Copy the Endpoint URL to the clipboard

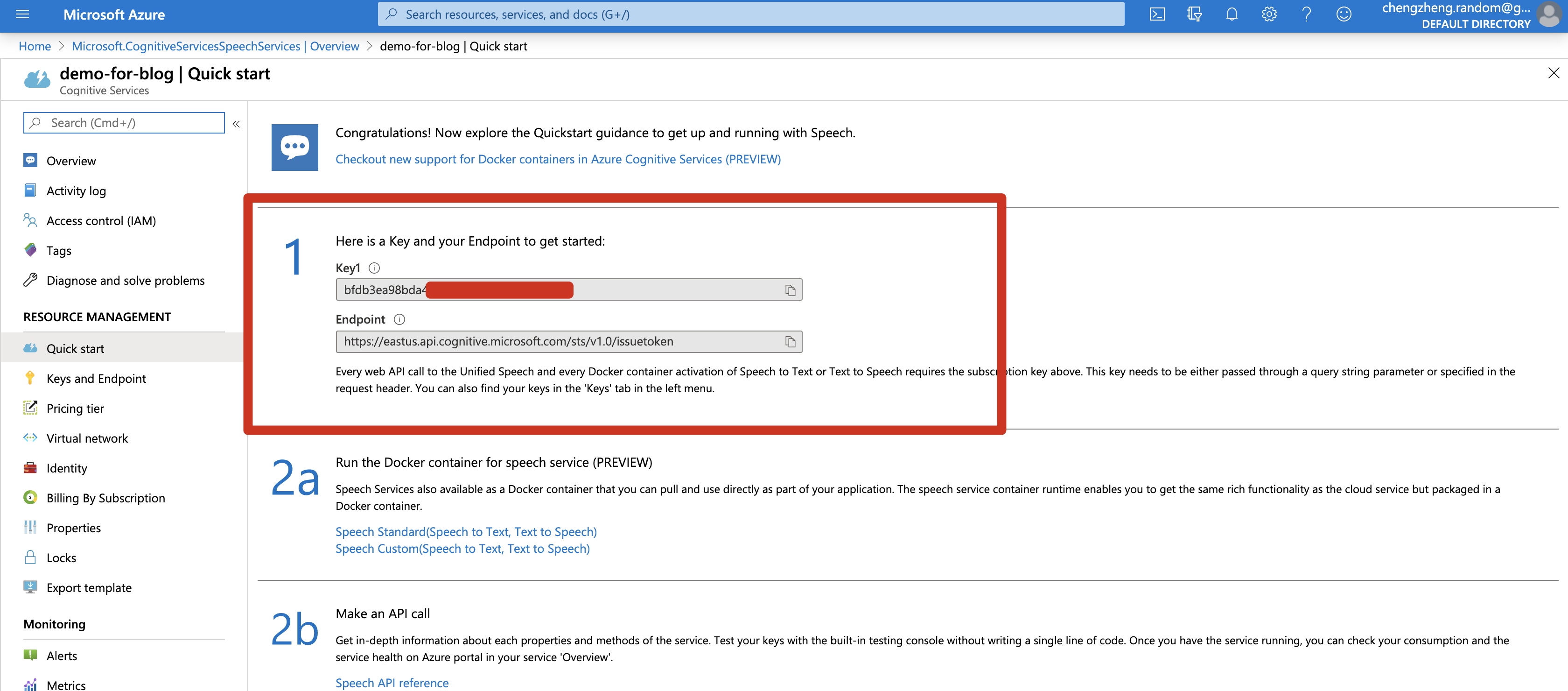790,342
